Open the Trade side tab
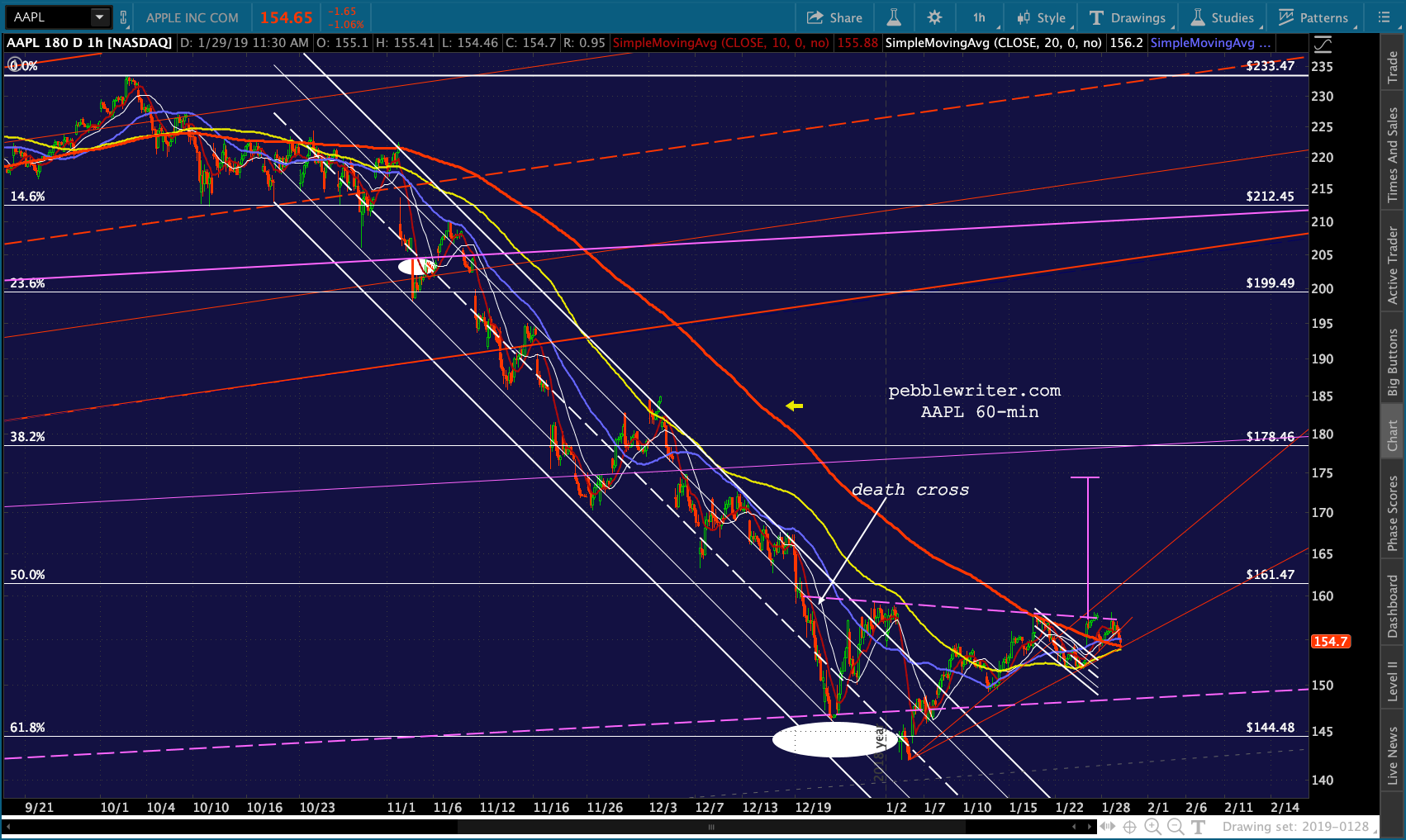This screenshot has height=840, width=1406. 1393,66
